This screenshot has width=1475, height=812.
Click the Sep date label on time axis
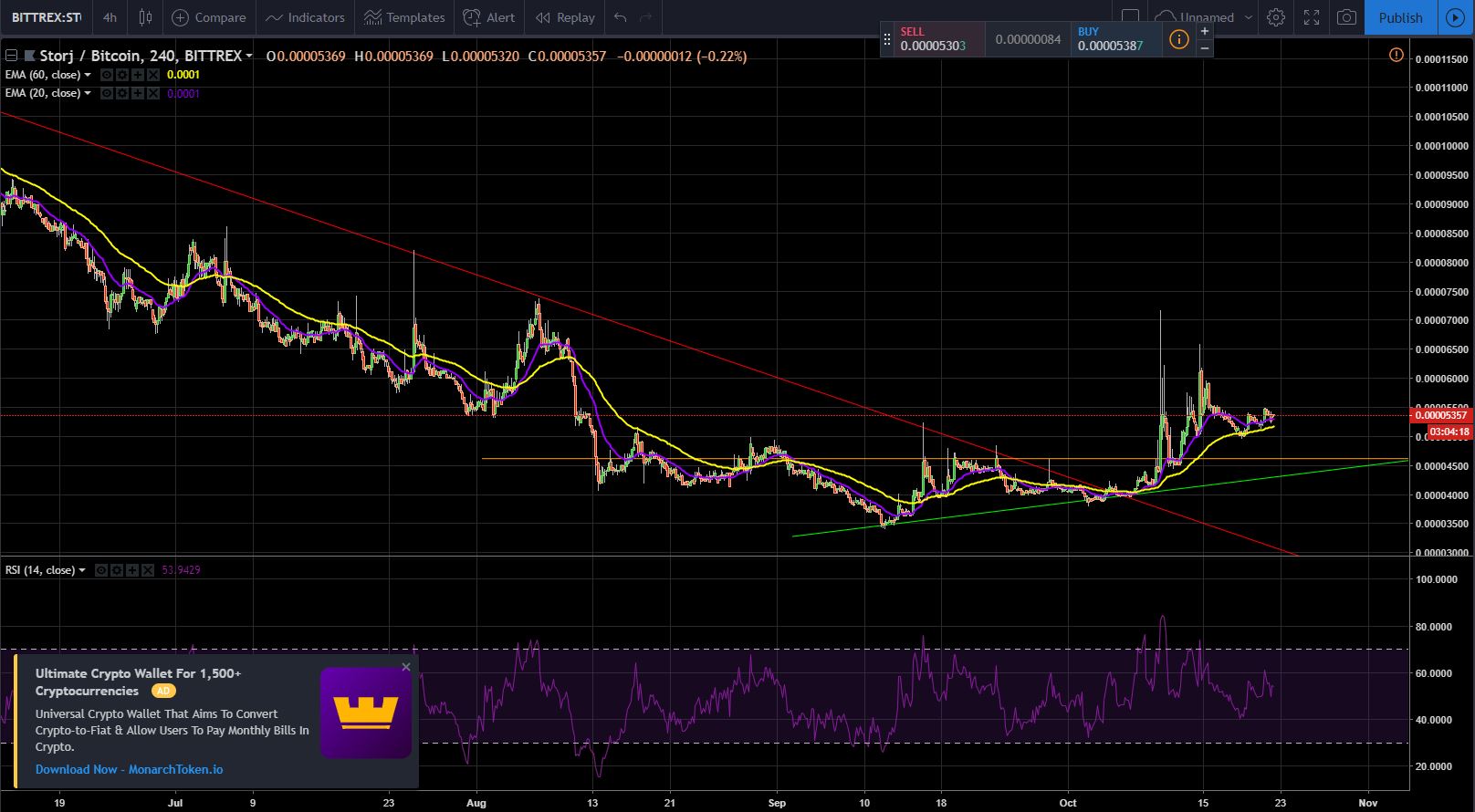[x=777, y=803]
